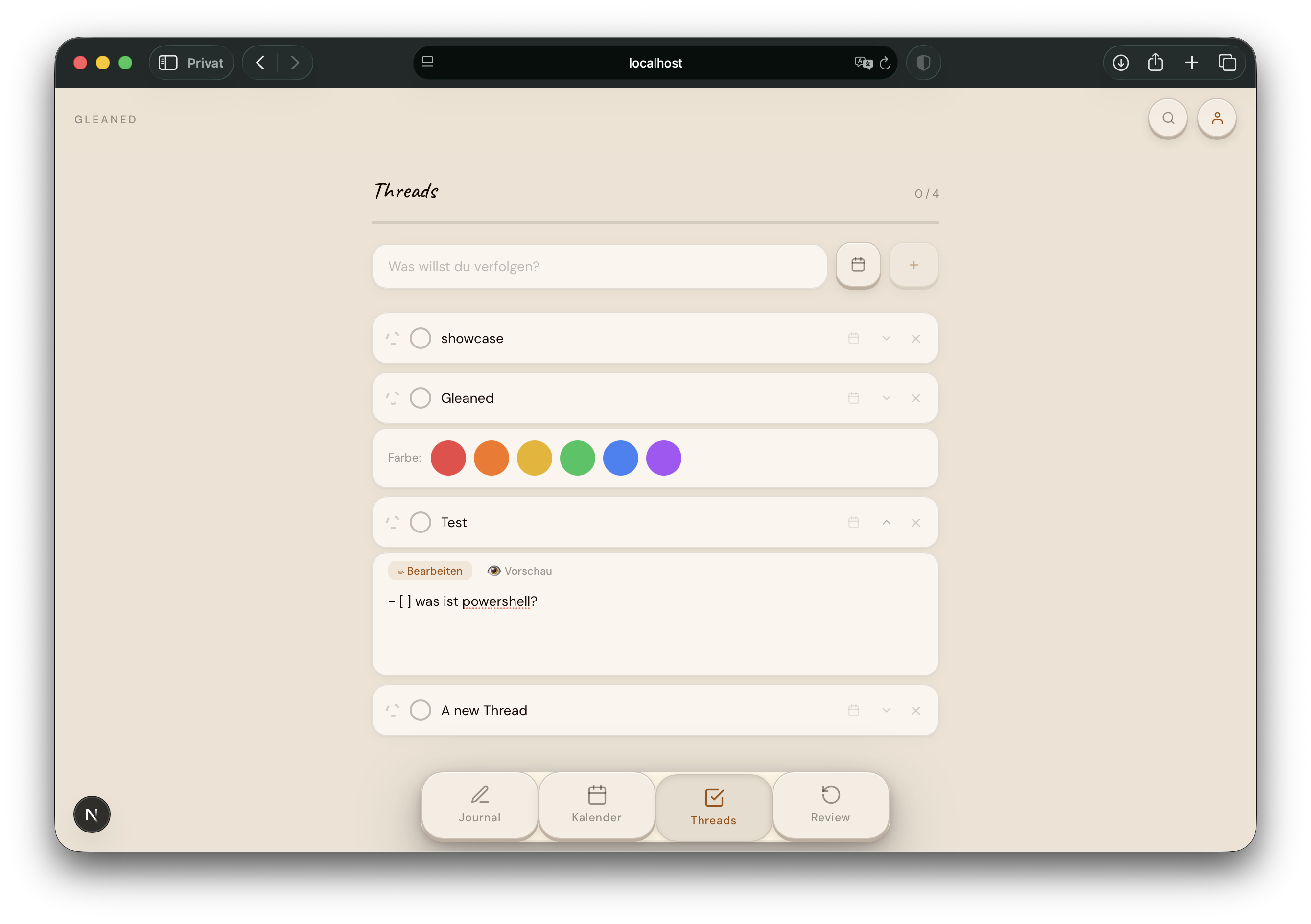The width and height of the screenshot is (1311, 924).
Task: Delete A new Thread entry
Action: [916, 710]
